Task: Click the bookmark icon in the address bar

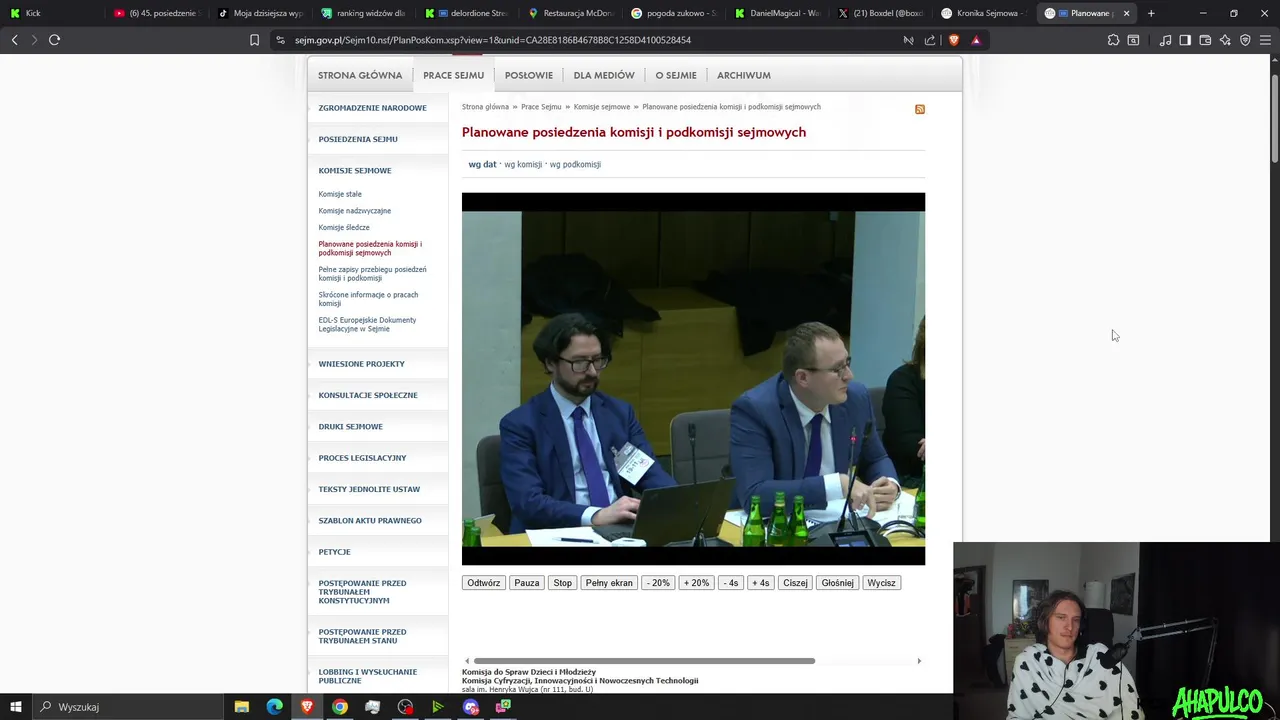Action: point(254,40)
